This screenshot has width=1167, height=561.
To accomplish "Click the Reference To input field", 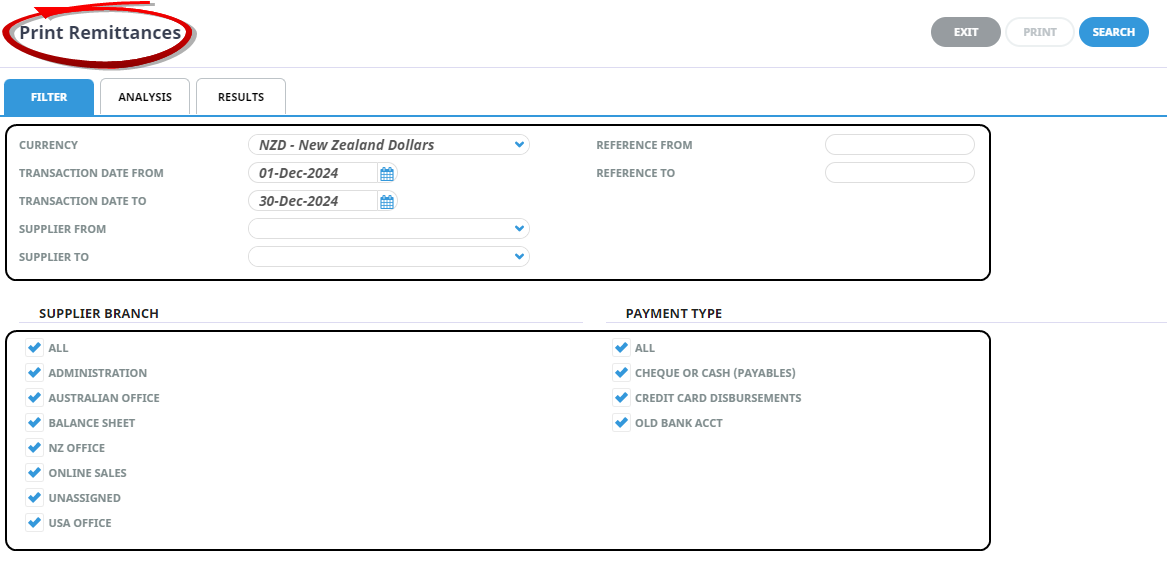I will pos(899,173).
